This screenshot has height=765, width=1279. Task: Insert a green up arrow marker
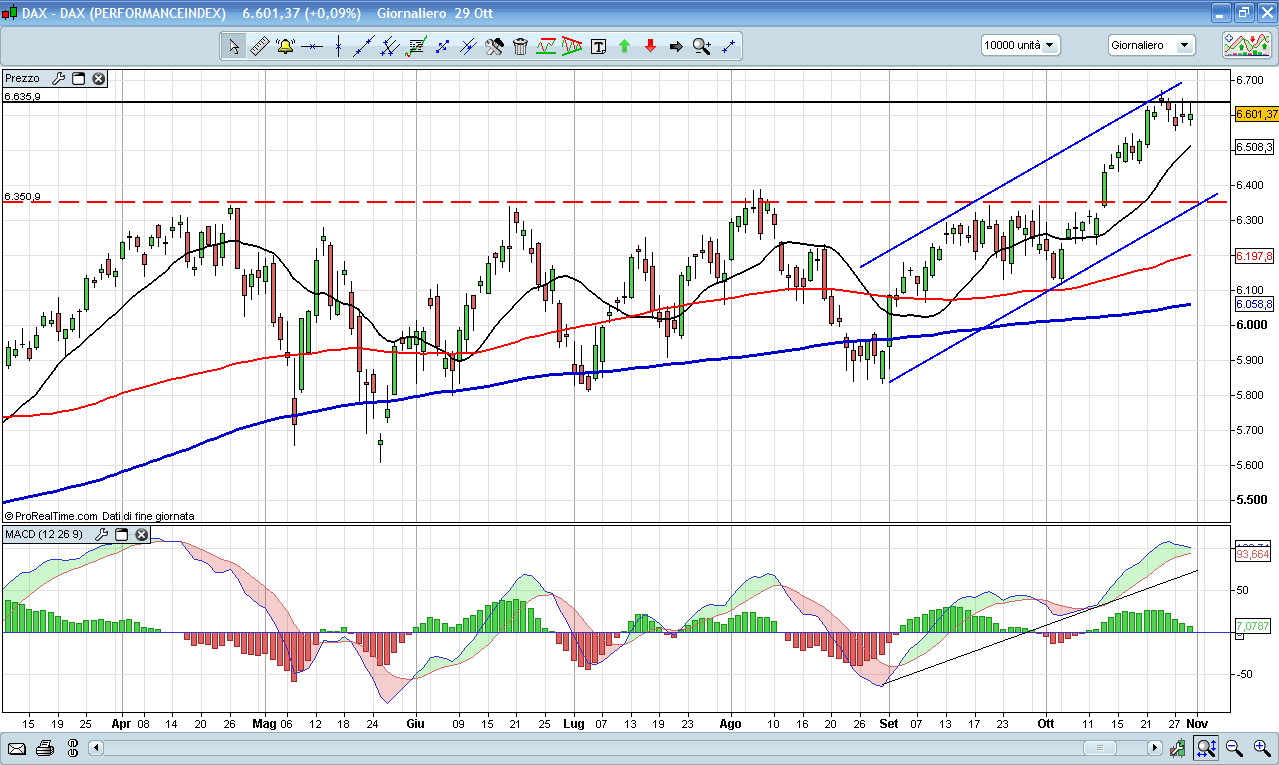tap(625, 46)
